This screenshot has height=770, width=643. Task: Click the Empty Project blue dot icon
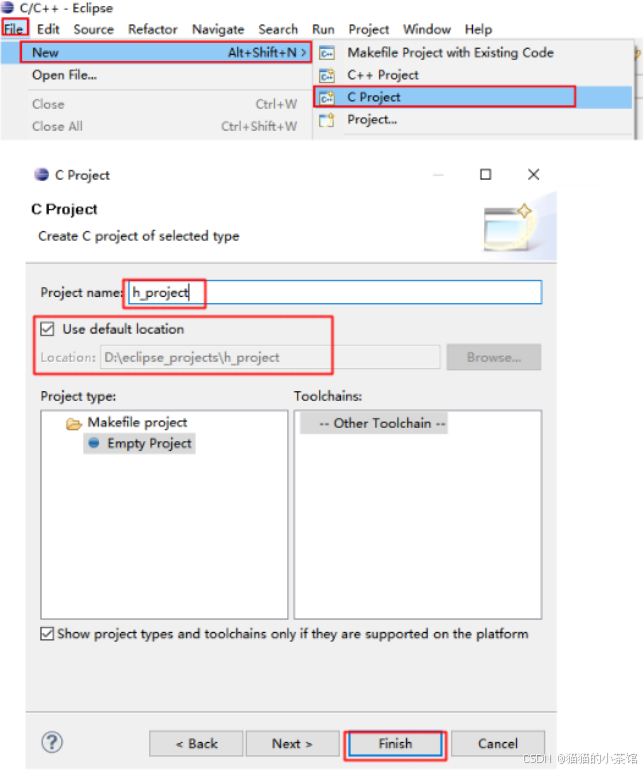94,443
